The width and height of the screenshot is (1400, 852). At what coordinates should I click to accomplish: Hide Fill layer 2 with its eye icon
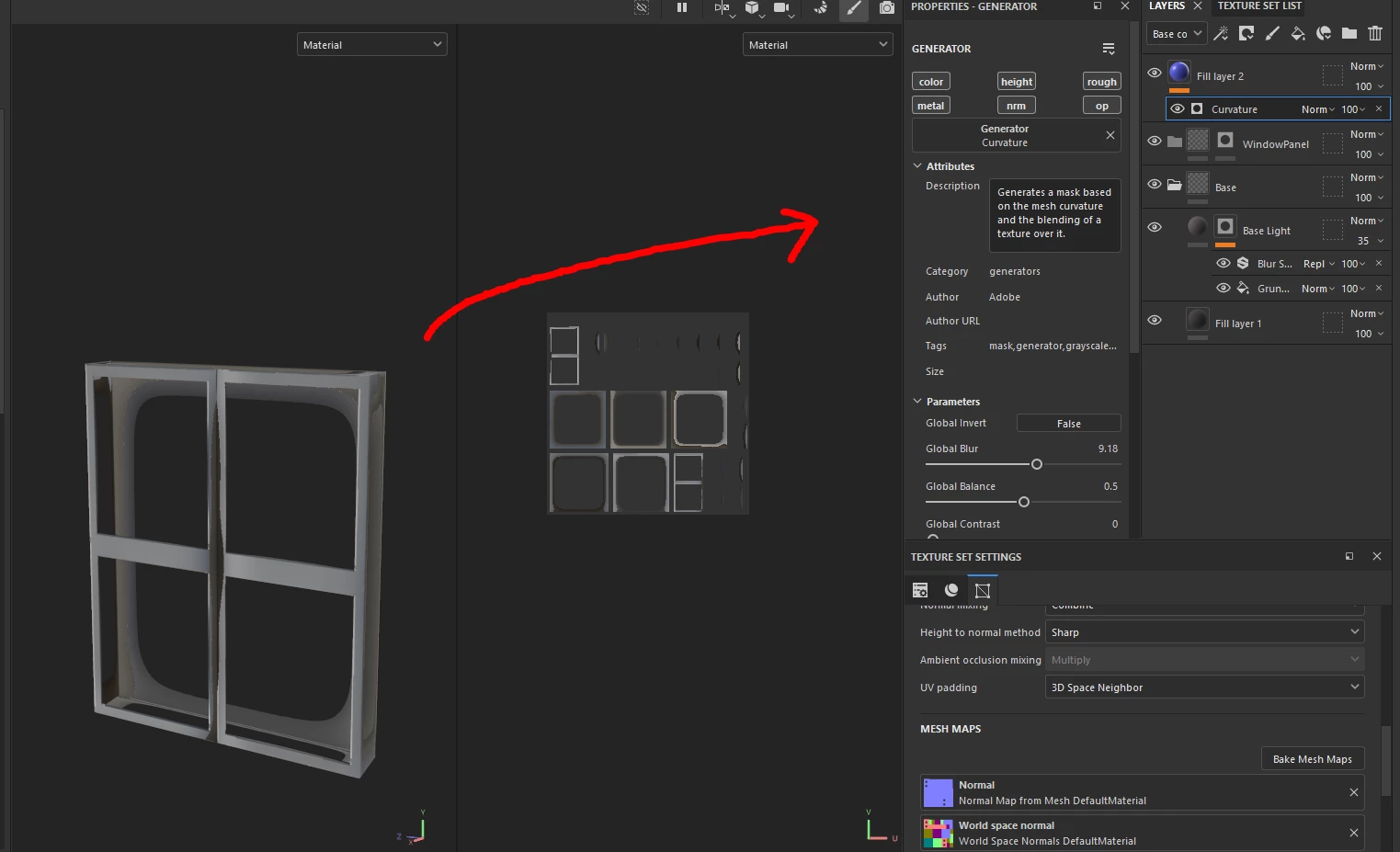pos(1155,73)
